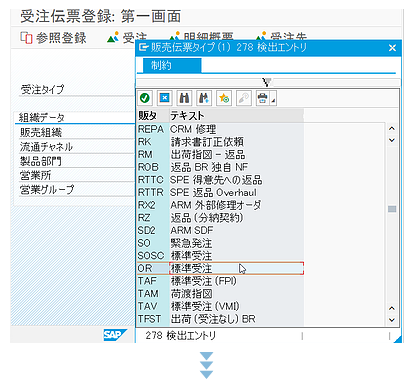Select row RZ 返品 (分納契約)
Image resolution: width=410 pixels, height=384 pixels.
(220, 218)
